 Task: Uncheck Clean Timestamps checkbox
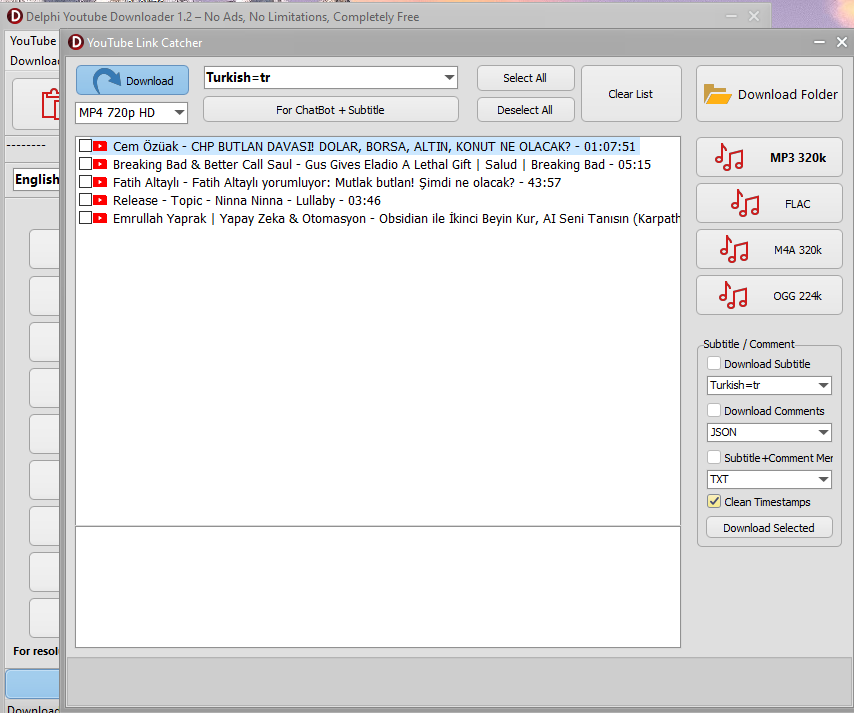pyautogui.click(x=714, y=502)
